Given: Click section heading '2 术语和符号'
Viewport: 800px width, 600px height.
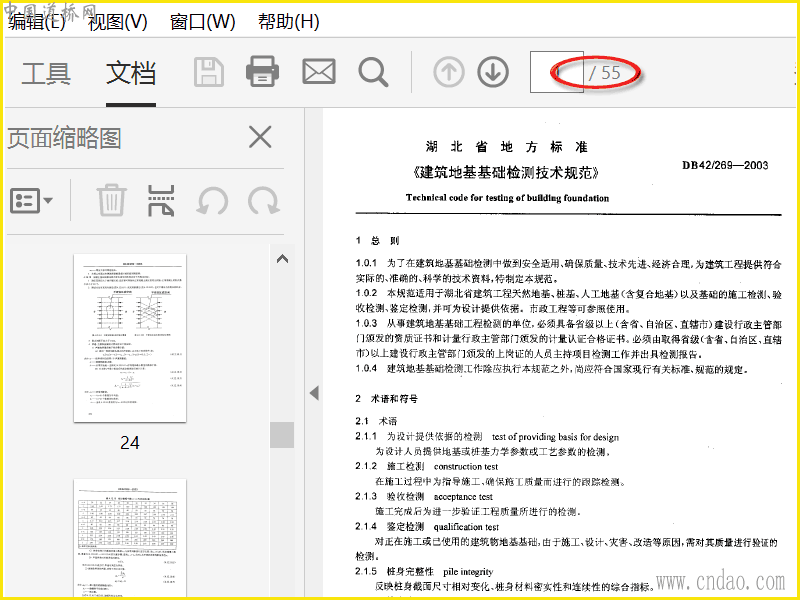Looking at the screenshot, I should [x=386, y=398].
